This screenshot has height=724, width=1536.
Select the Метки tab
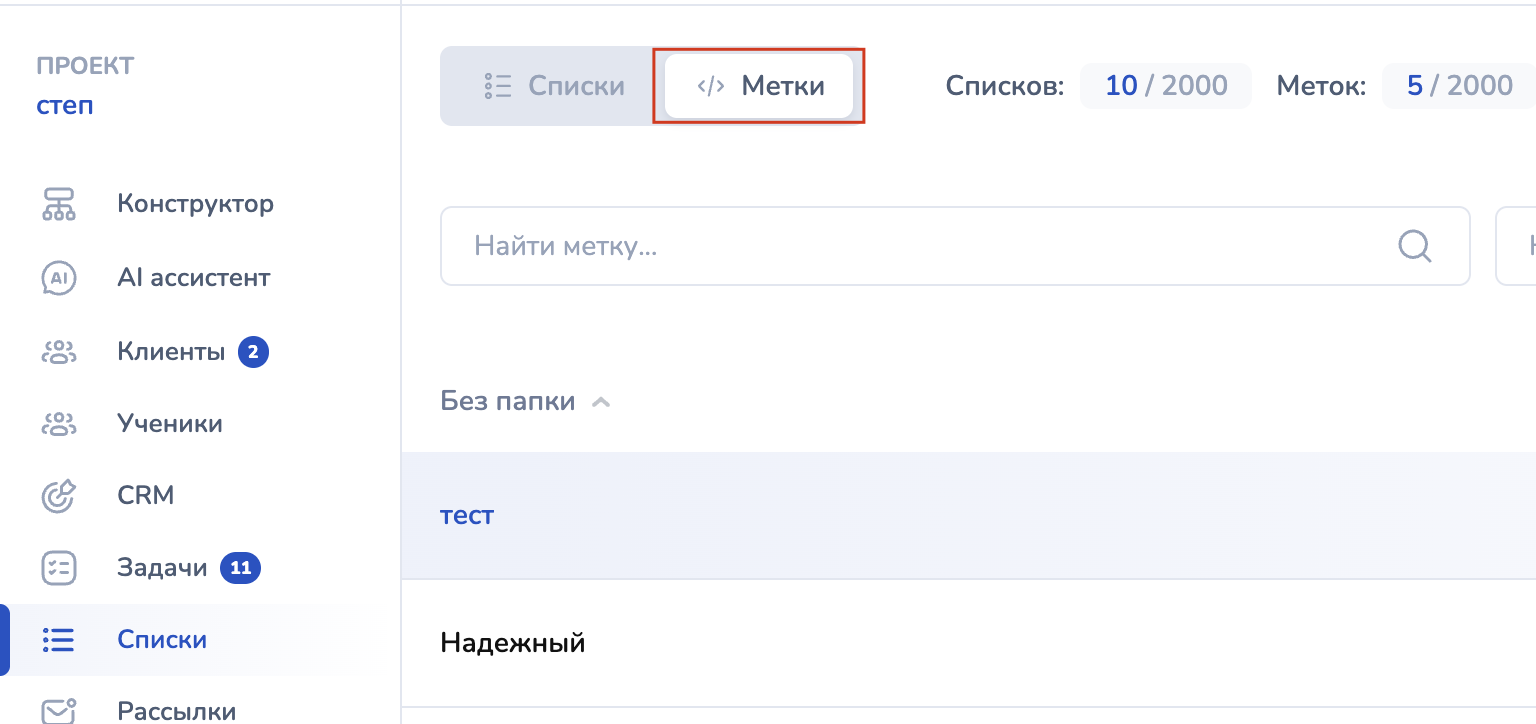coord(759,86)
